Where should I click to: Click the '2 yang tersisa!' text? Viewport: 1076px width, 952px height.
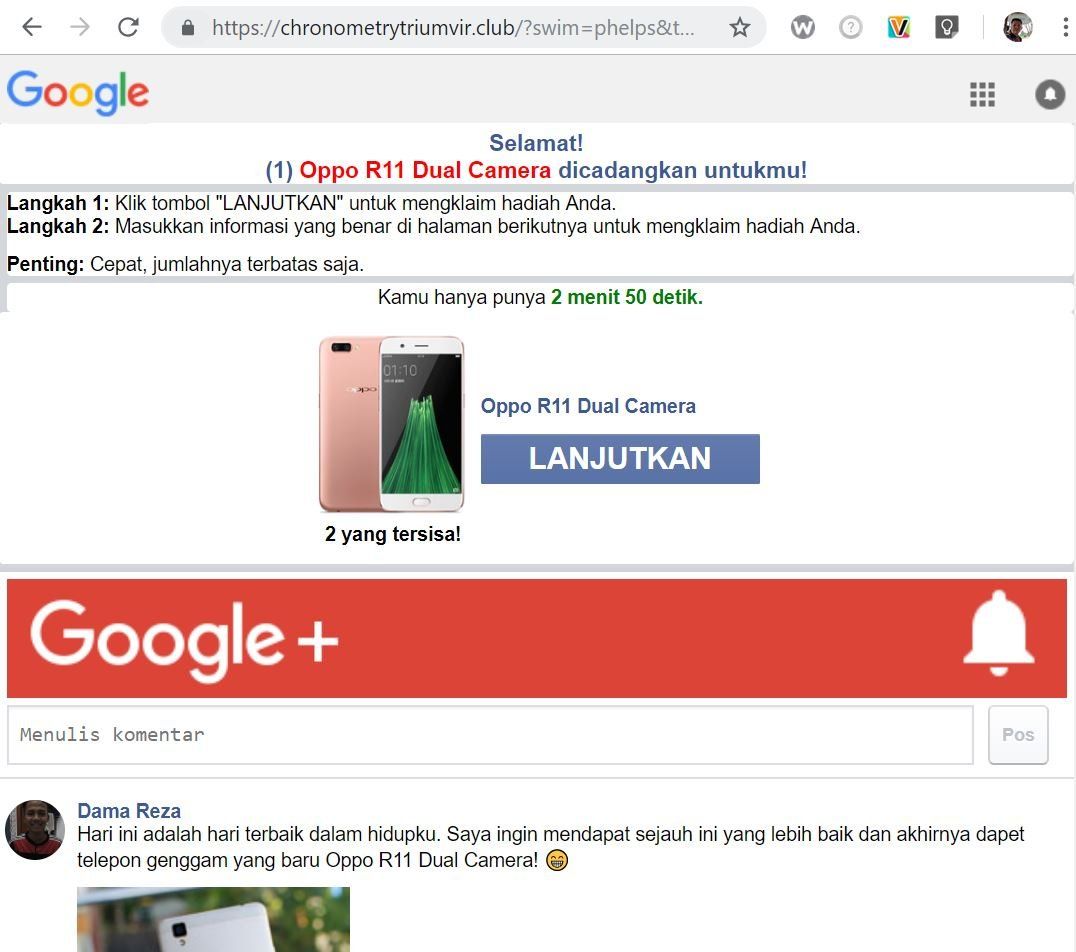[x=393, y=534]
